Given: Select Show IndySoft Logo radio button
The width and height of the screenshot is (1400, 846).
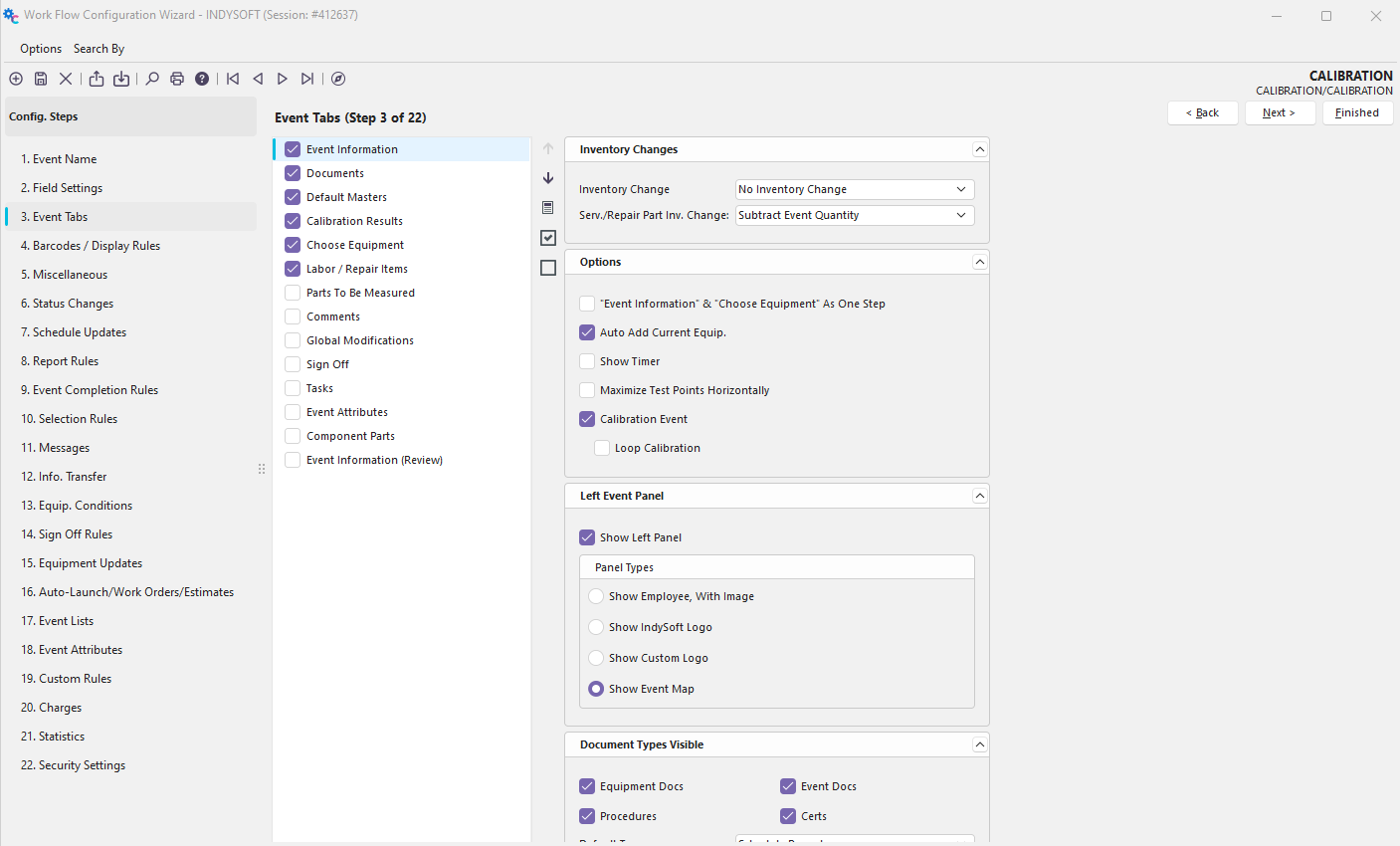Looking at the screenshot, I should click(596, 627).
